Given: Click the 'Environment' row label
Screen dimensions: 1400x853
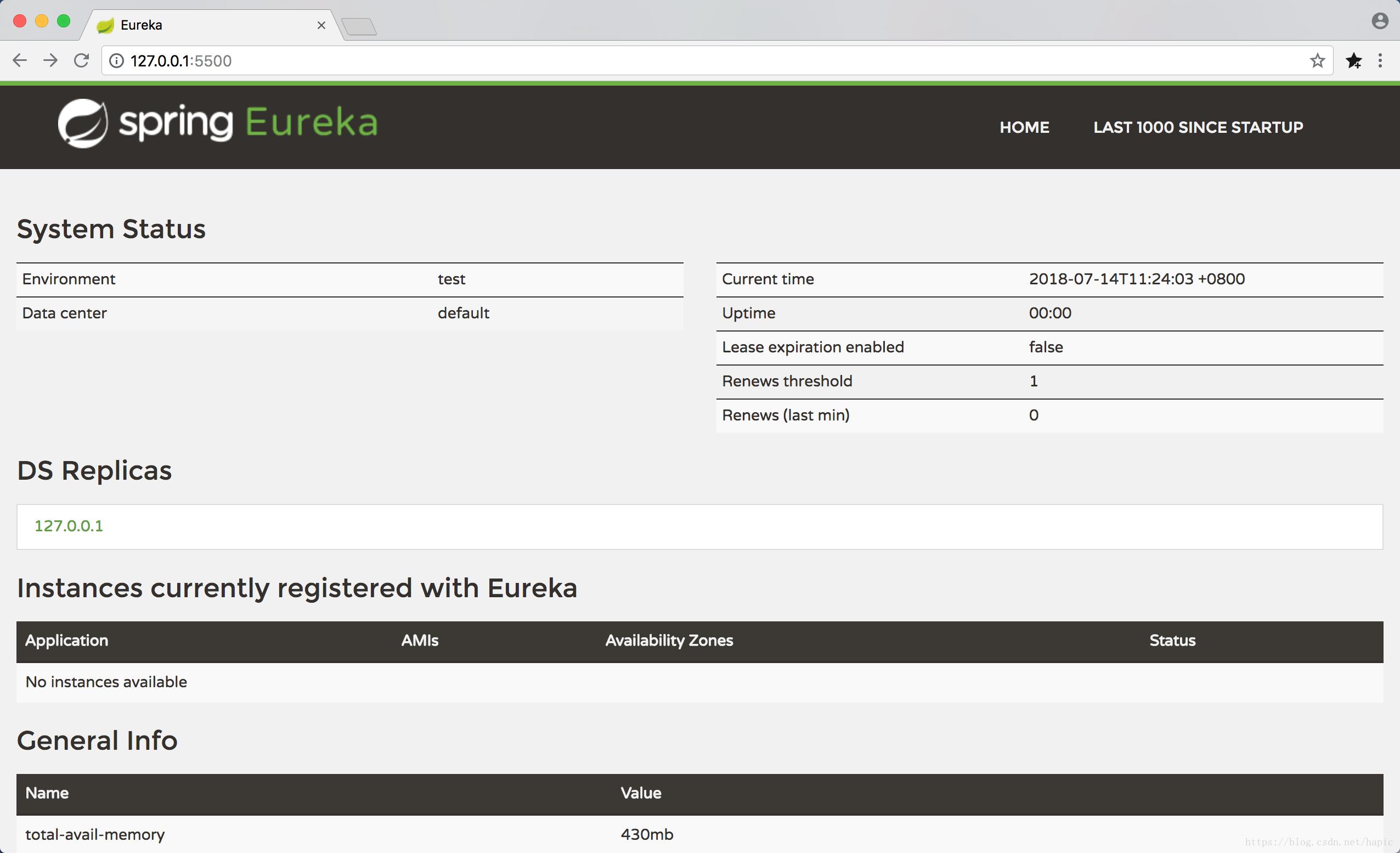Looking at the screenshot, I should coord(69,279).
